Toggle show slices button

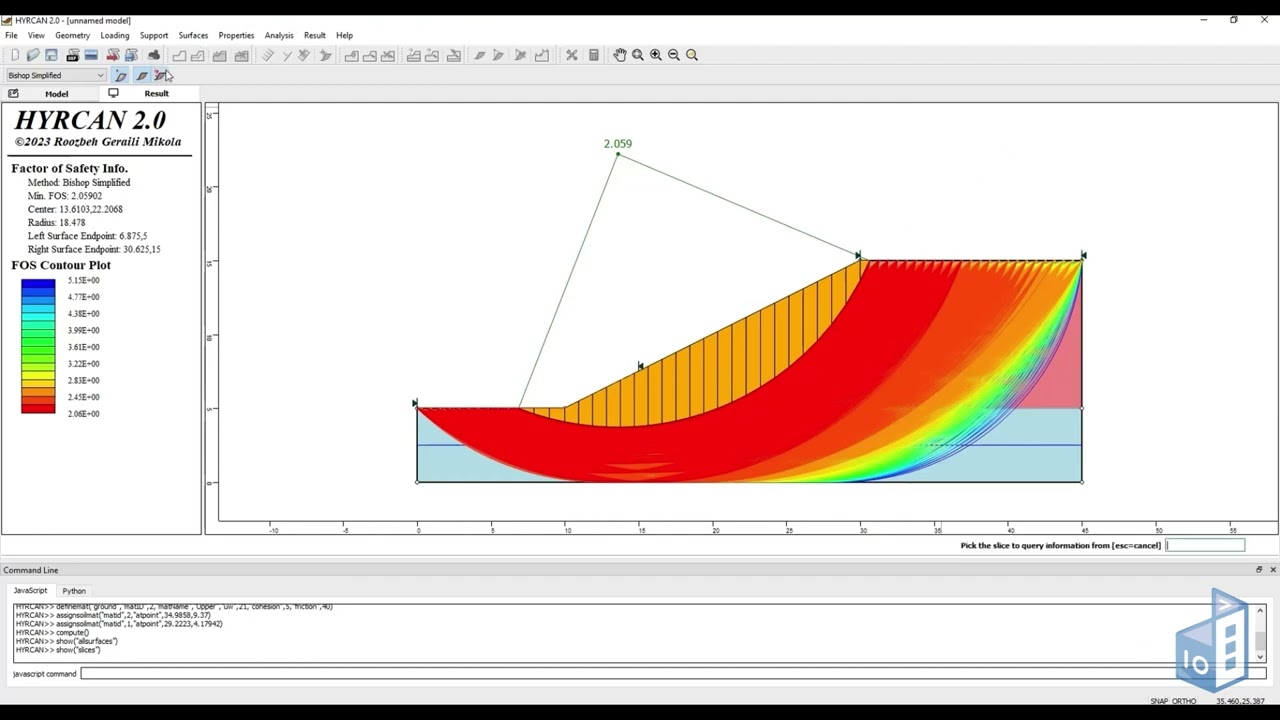click(x=161, y=75)
